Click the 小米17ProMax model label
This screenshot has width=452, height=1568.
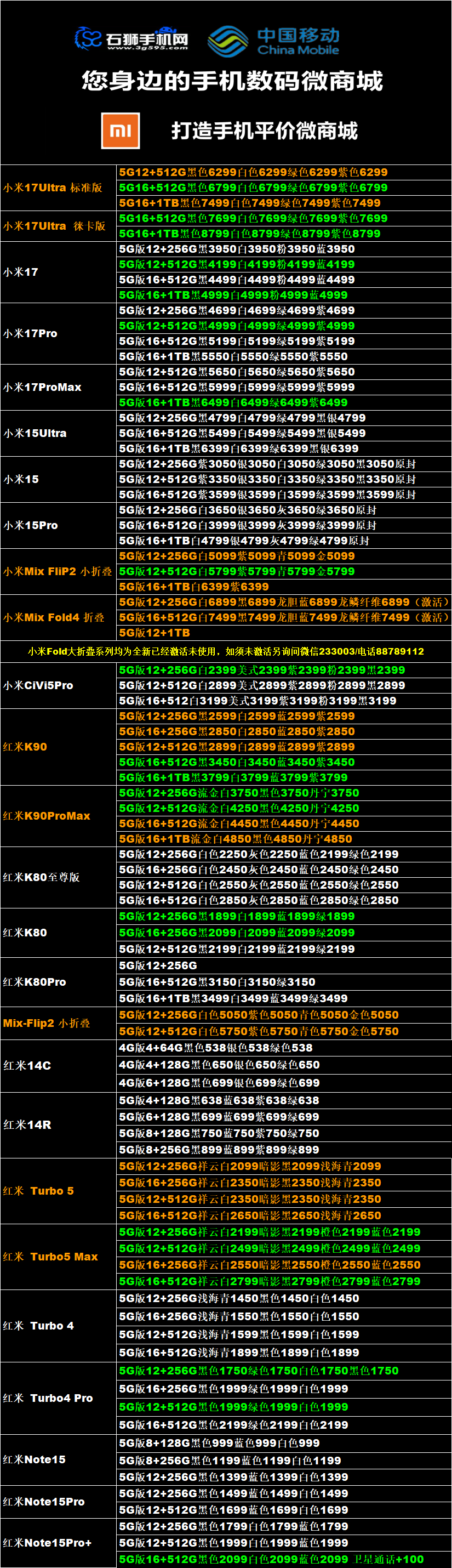pos(42,387)
